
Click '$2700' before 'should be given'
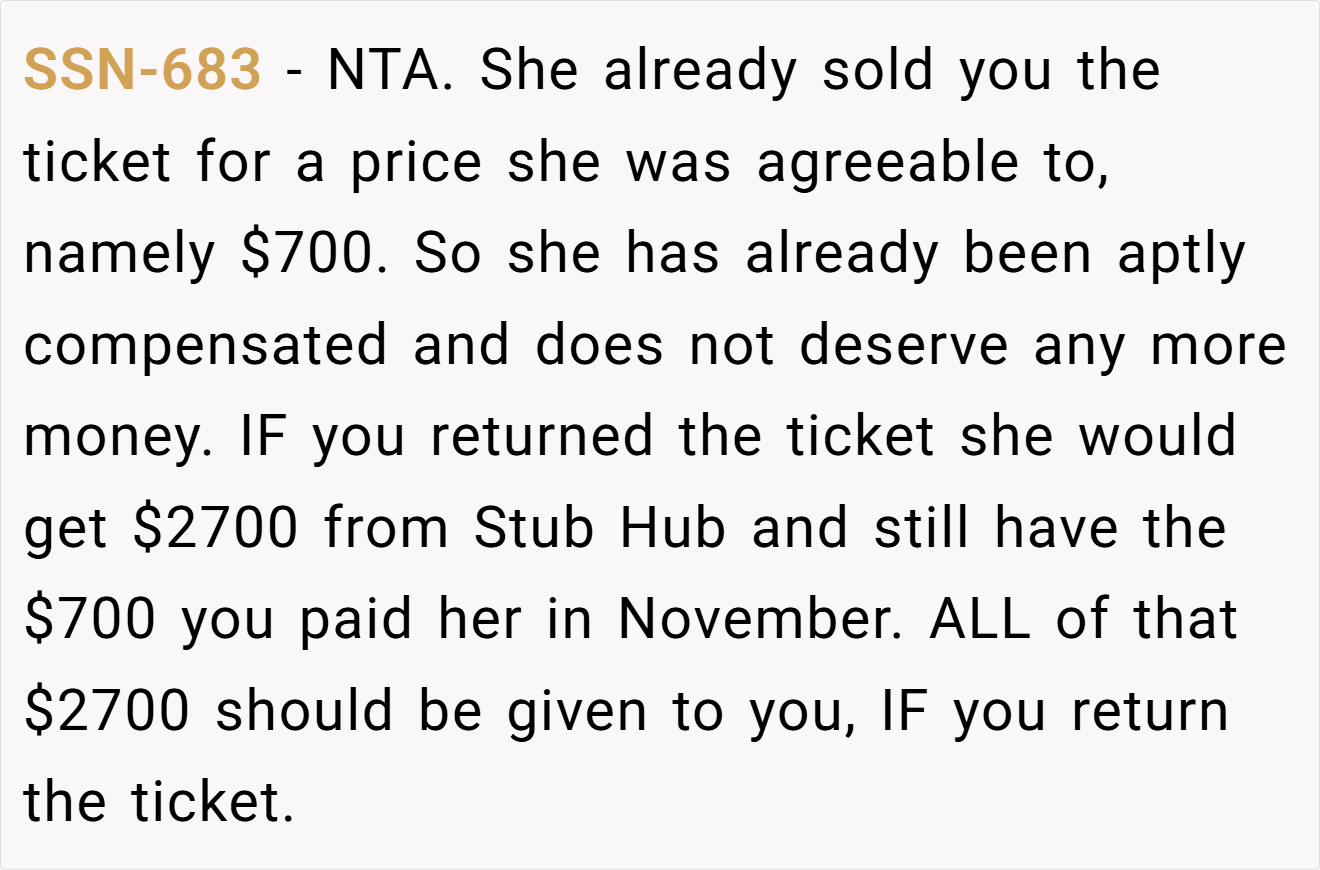(x=106, y=712)
